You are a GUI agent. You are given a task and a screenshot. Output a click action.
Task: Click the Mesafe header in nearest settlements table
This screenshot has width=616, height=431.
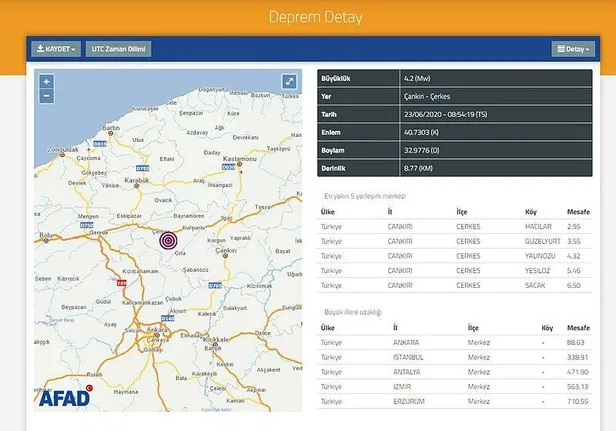(x=578, y=212)
